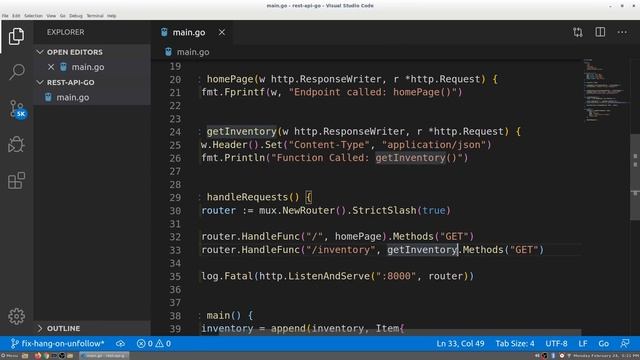The width and height of the screenshot is (640, 360).
Task: Close the main.go editor tab
Action: tap(222, 32)
